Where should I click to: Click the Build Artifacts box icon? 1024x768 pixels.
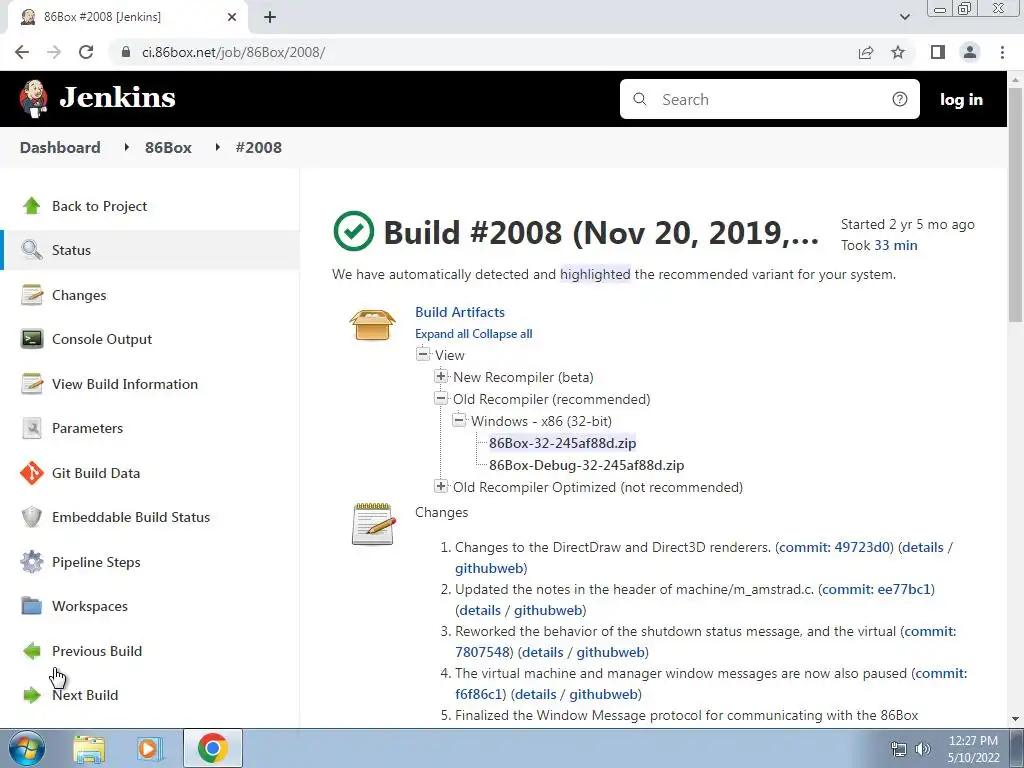[x=372, y=324]
